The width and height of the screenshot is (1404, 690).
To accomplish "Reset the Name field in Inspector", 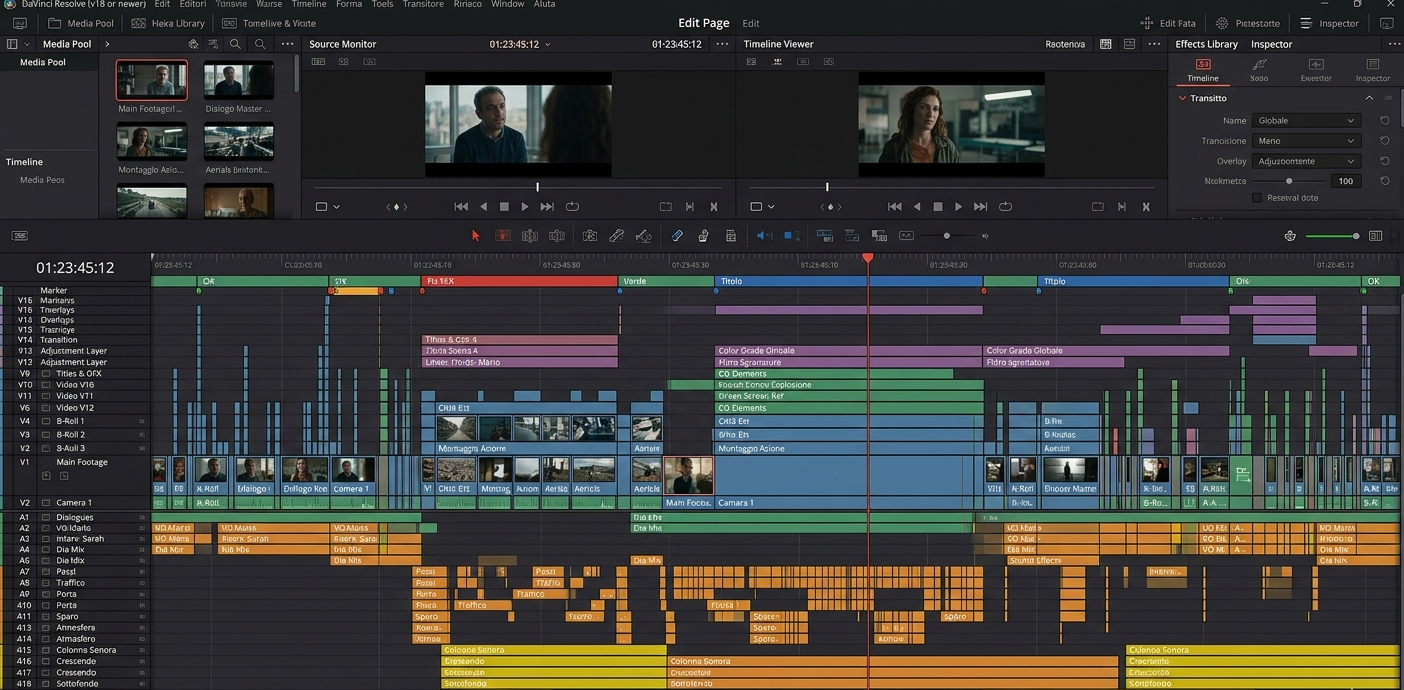I will (x=1384, y=121).
